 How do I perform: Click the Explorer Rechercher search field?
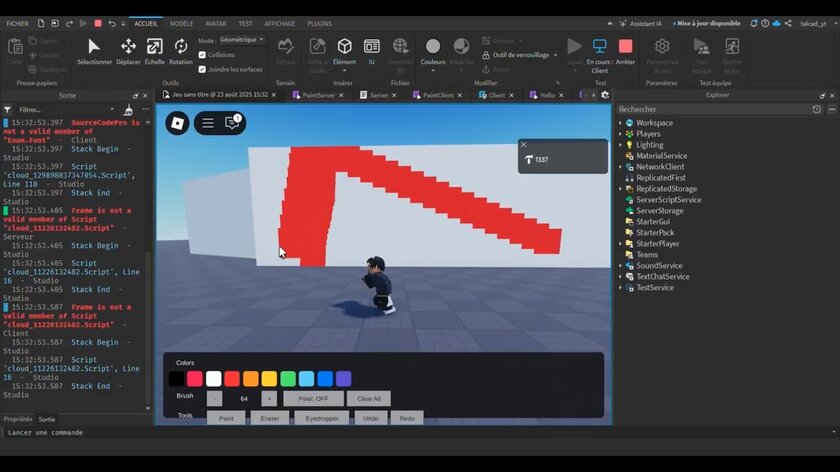point(712,109)
